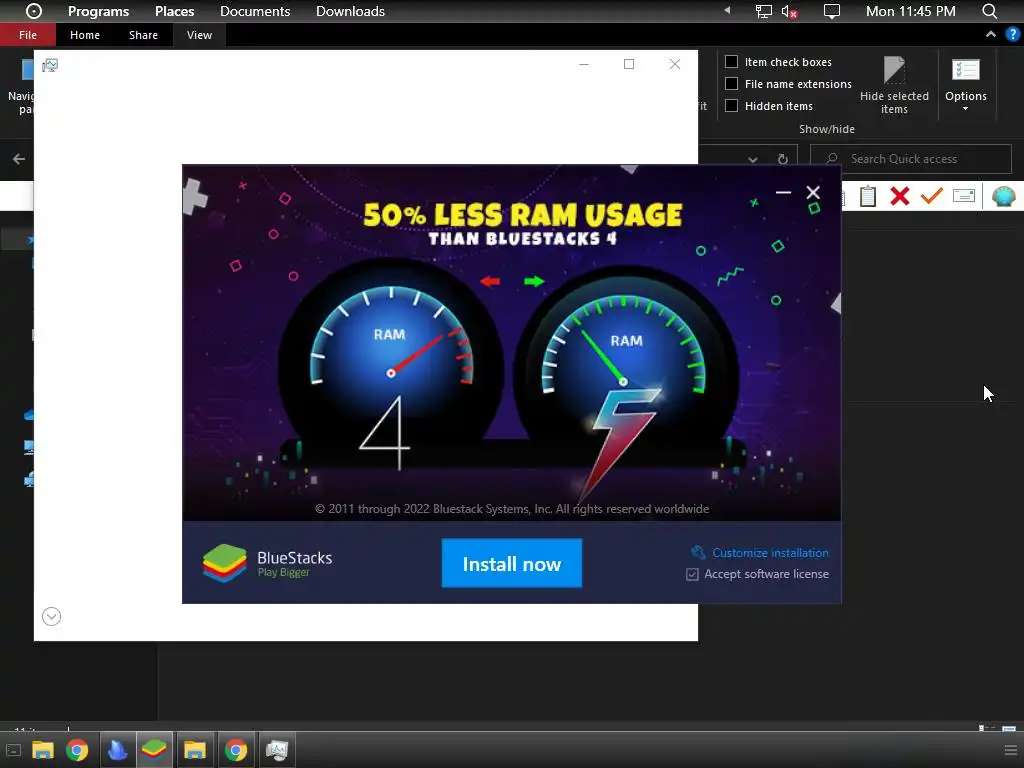Click the Navigation pane ribbon button
Viewport: 1024px width, 768px height.
point(20,85)
